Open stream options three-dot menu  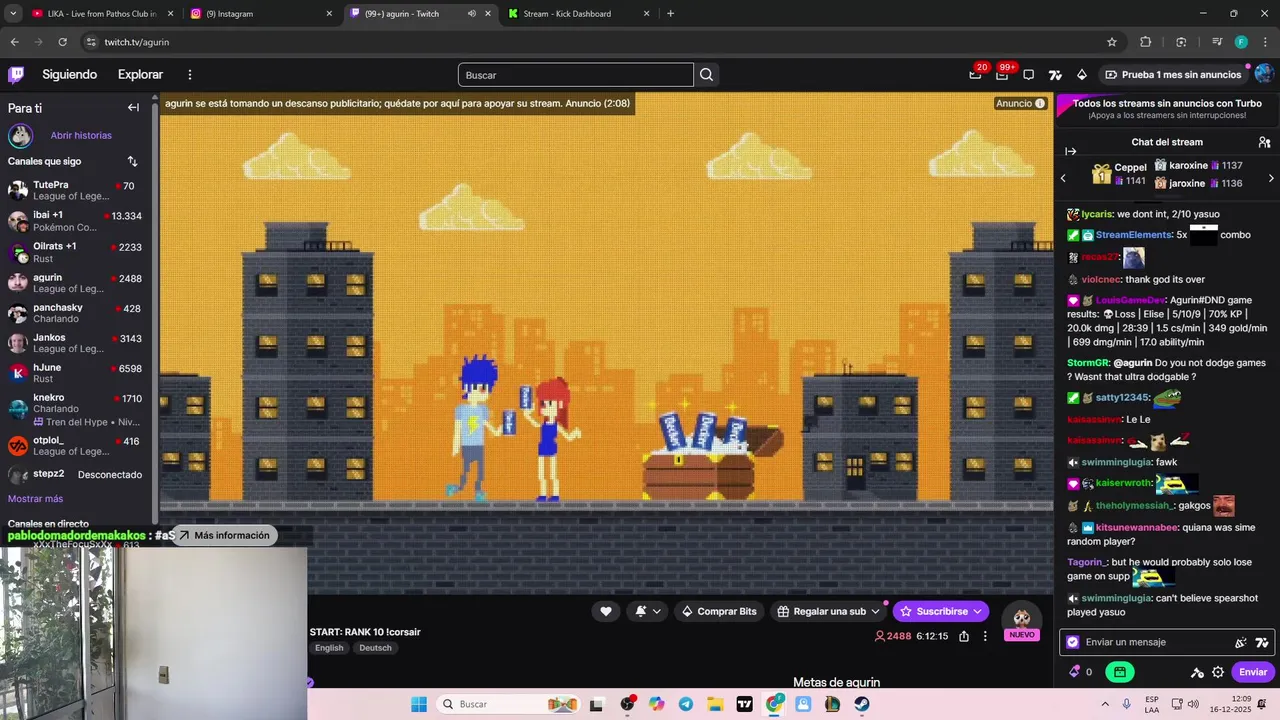pyautogui.click(x=985, y=636)
